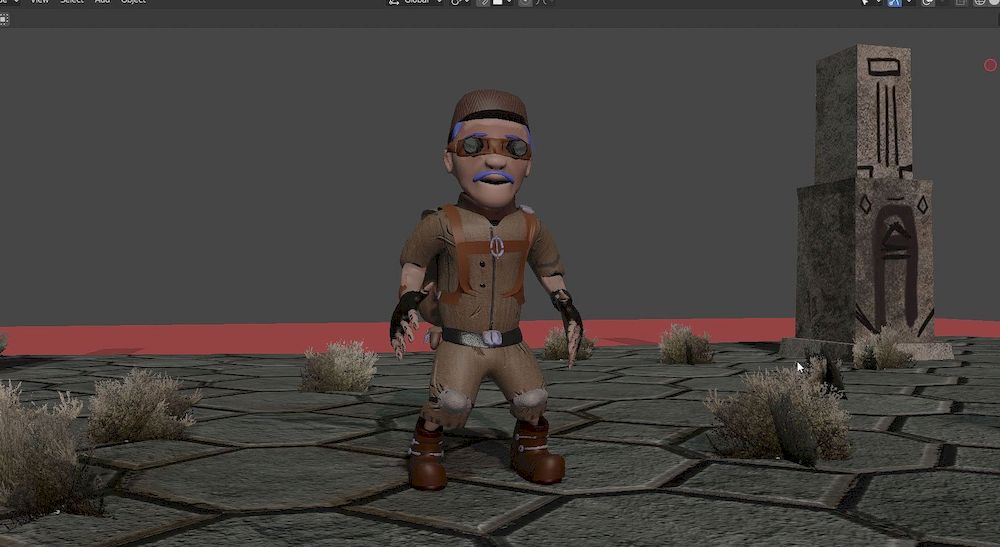
Task: Toggle the snap magnet
Action: pyautogui.click(x=483, y=2)
